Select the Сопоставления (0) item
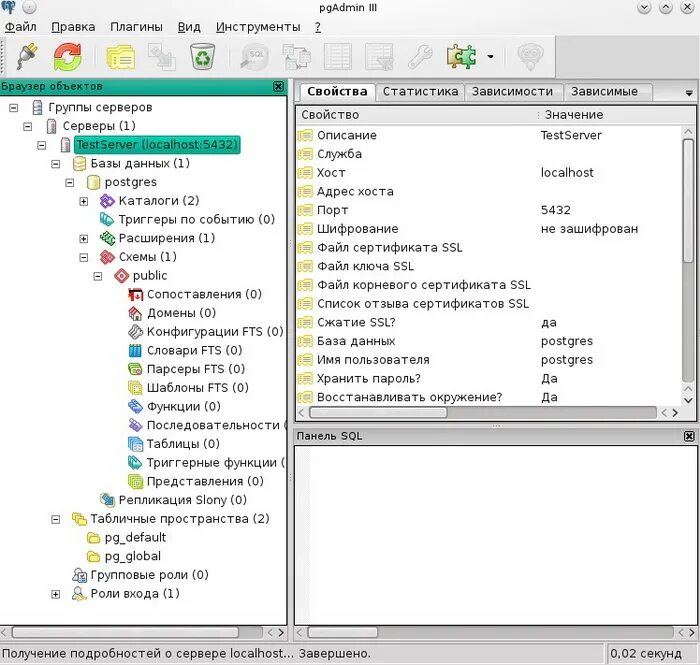Screen dimensions: 700x665 [204, 294]
